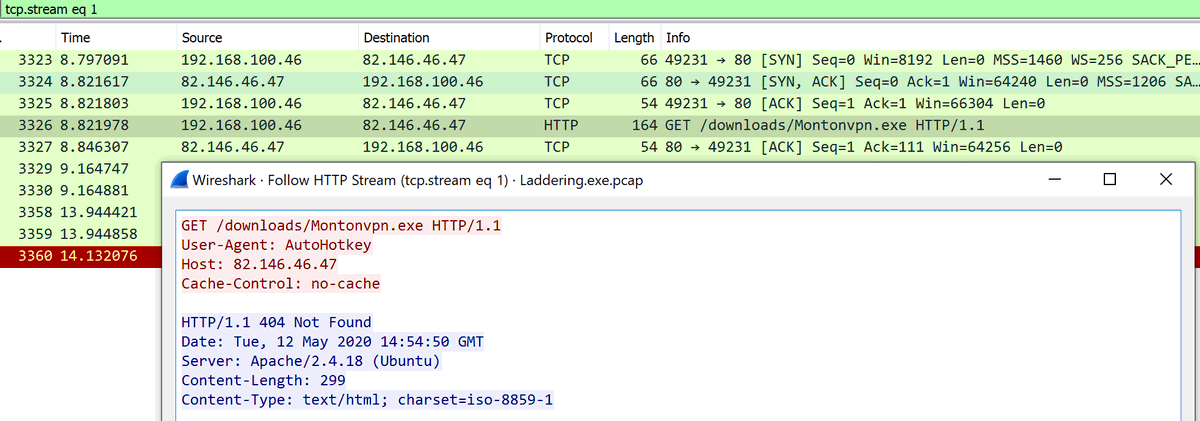The width and height of the screenshot is (1200, 421).
Task: Click the 'GET /downloads/Montonvpn.exe HTTP/1.1' request line in stream
Action: click(341, 226)
